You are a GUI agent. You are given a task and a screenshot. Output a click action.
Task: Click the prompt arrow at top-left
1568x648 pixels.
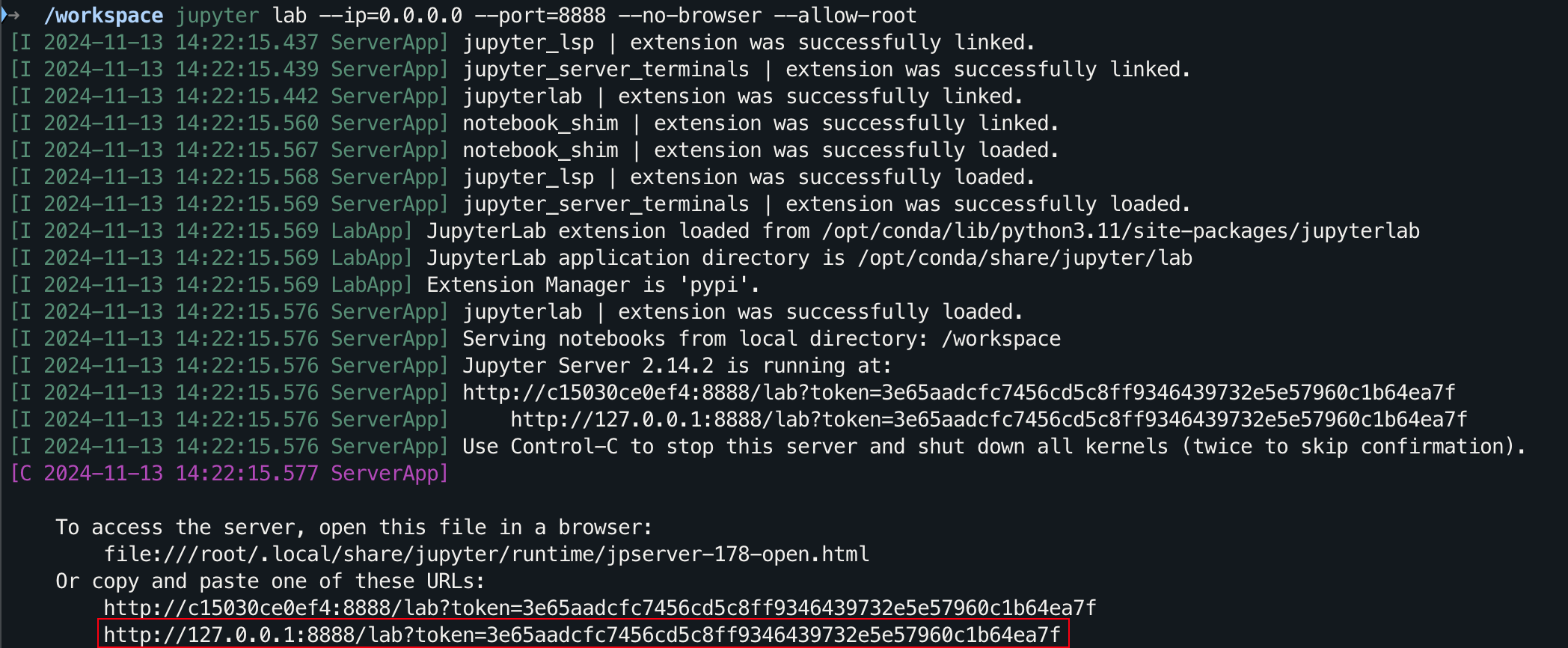point(10,15)
